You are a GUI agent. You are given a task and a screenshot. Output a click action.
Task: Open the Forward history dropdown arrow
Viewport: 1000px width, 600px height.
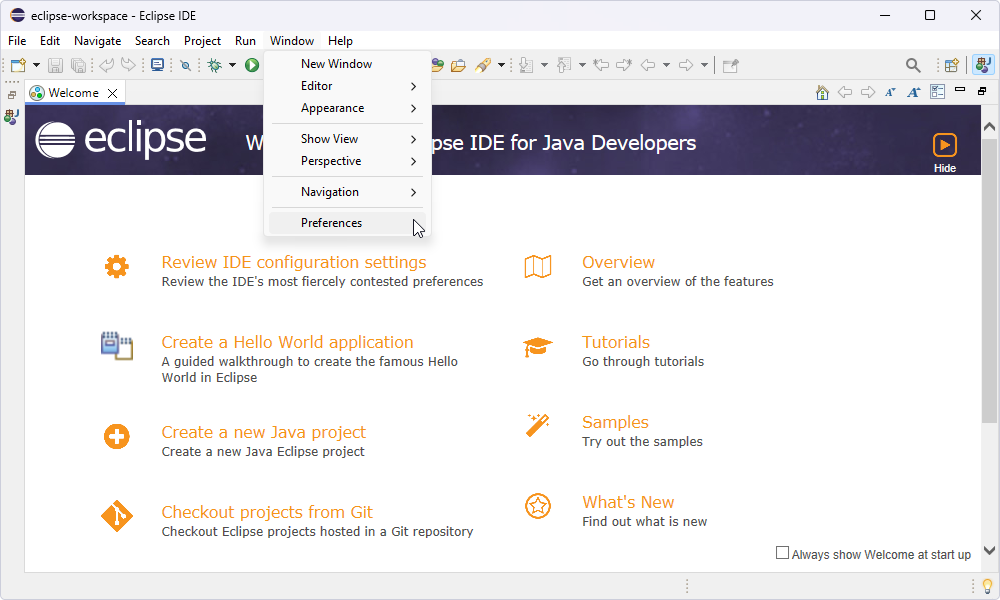coord(704,65)
